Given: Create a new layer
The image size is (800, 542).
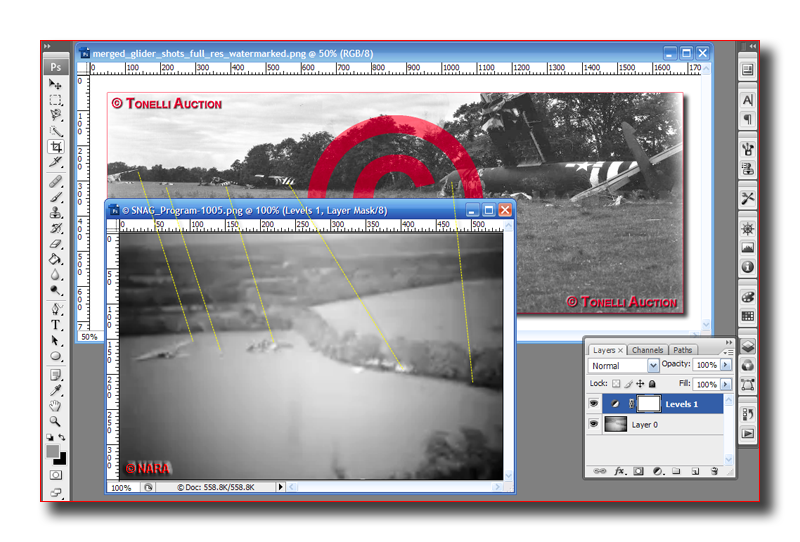Looking at the screenshot, I should [695, 471].
